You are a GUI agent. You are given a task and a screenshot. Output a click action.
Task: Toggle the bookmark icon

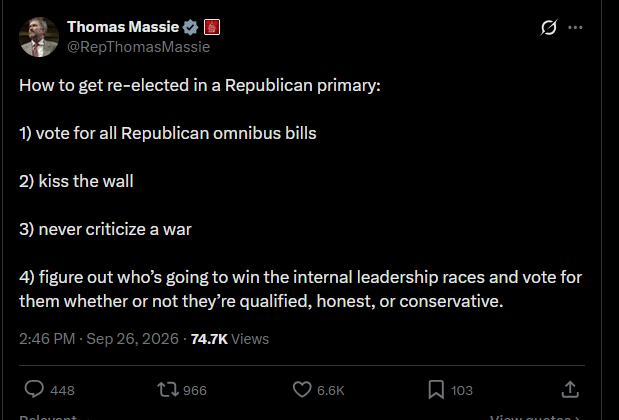click(436, 390)
